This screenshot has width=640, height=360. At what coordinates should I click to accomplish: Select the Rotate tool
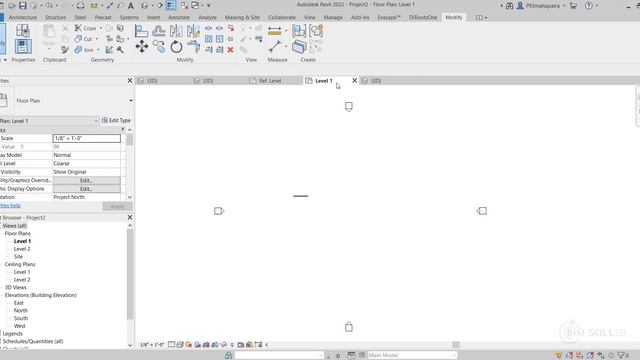(176, 47)
